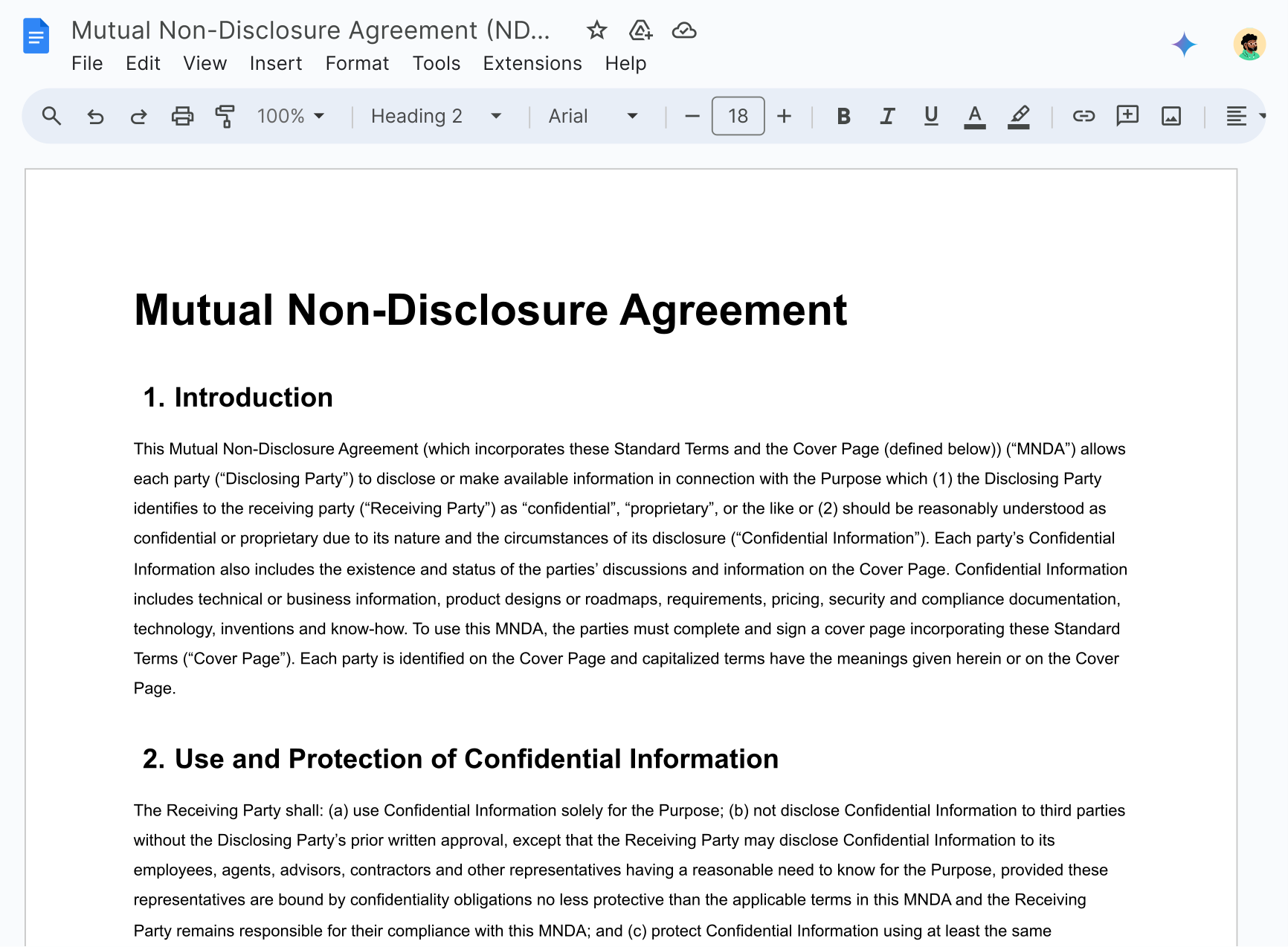Click the font size field showing 18
The height and width of the screenshot is (947, 1288).
point(738,116)
